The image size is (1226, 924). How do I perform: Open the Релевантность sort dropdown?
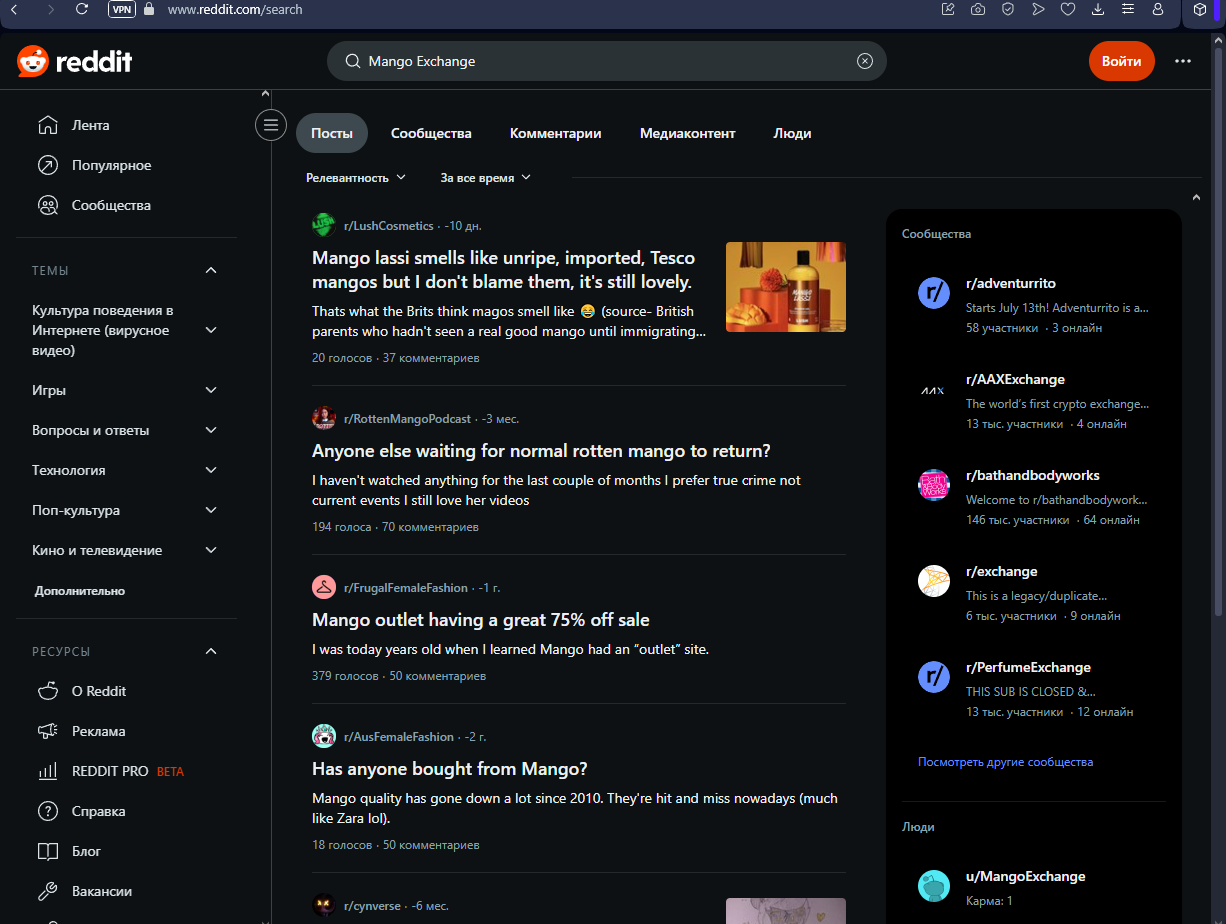point(356,178)
